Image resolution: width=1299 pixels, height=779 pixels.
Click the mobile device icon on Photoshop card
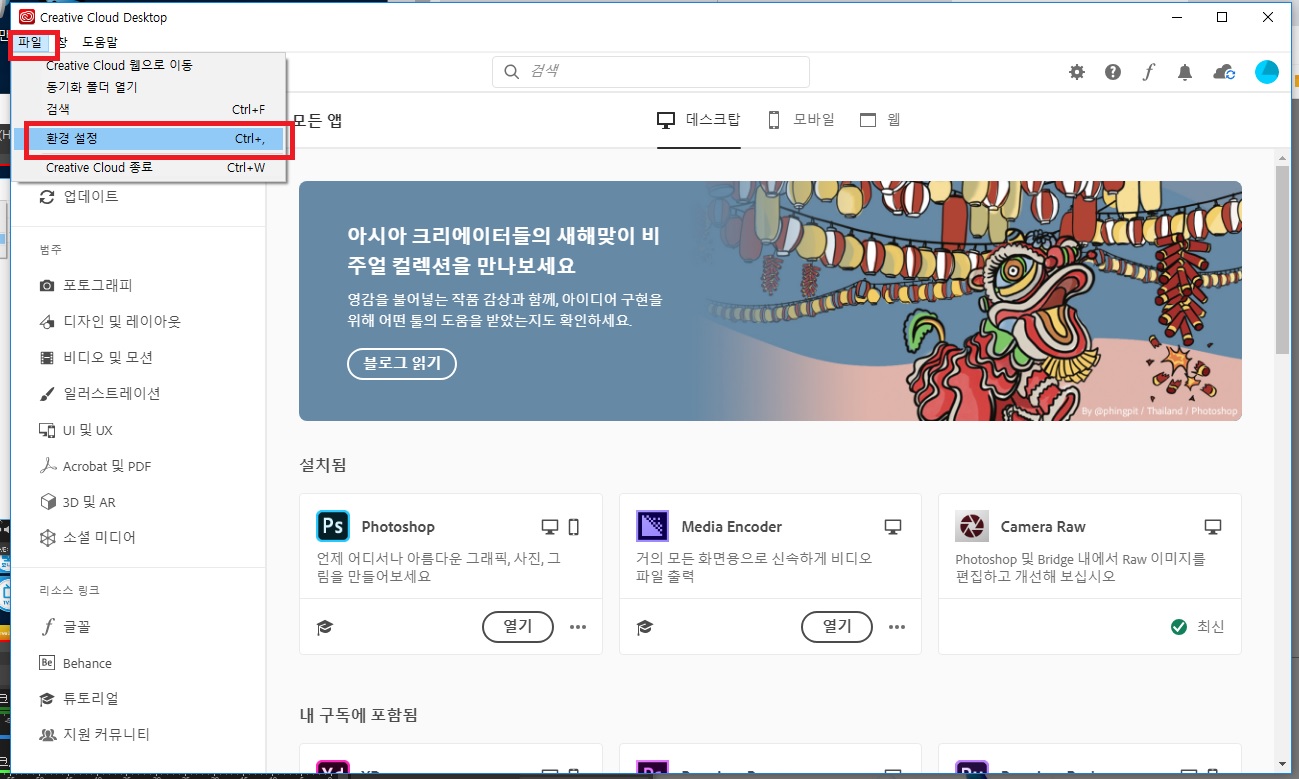574,526
